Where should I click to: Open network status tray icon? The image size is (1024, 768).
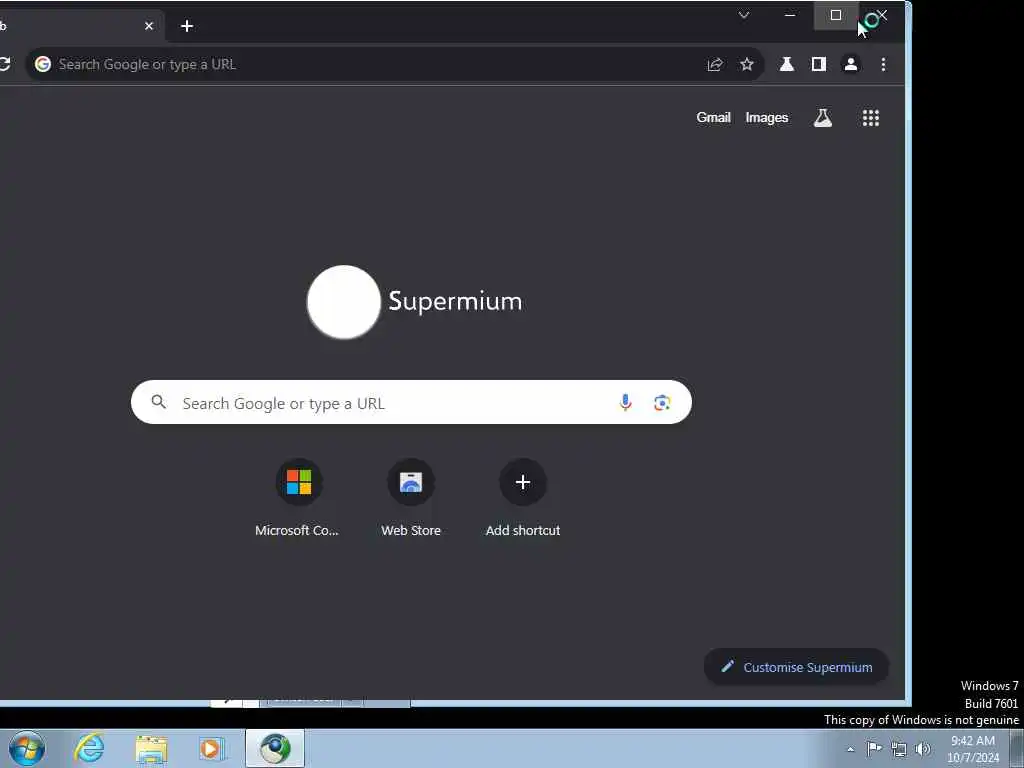[x=899, y=749]
